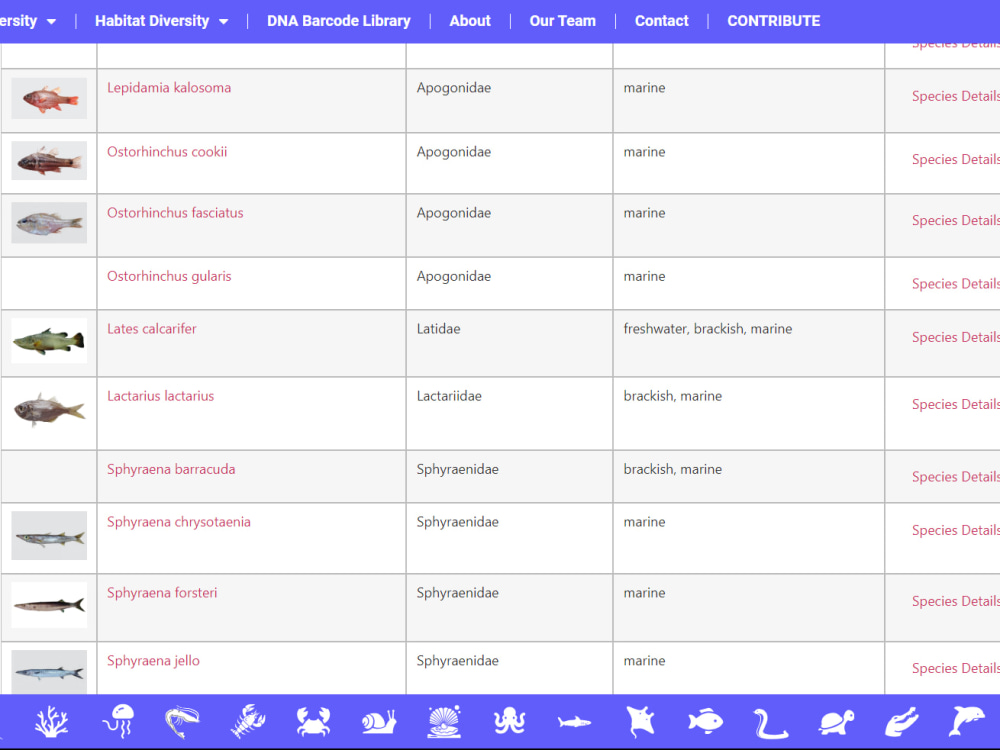Image resolution: width=1000 pixels, height=750 pixels.
Task: Open the Lepidamia kalosoma species link
Action: pyautogui.click(x=169, y=88)
